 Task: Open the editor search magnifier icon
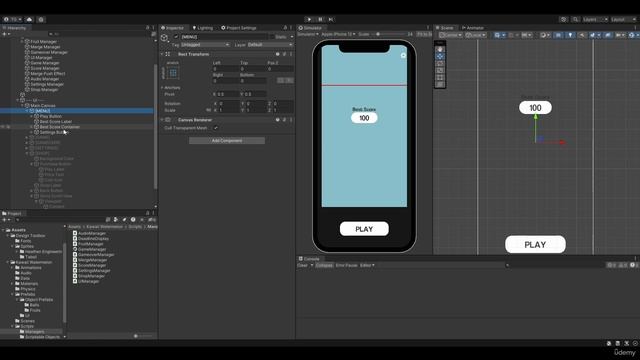tap(575, 19)
